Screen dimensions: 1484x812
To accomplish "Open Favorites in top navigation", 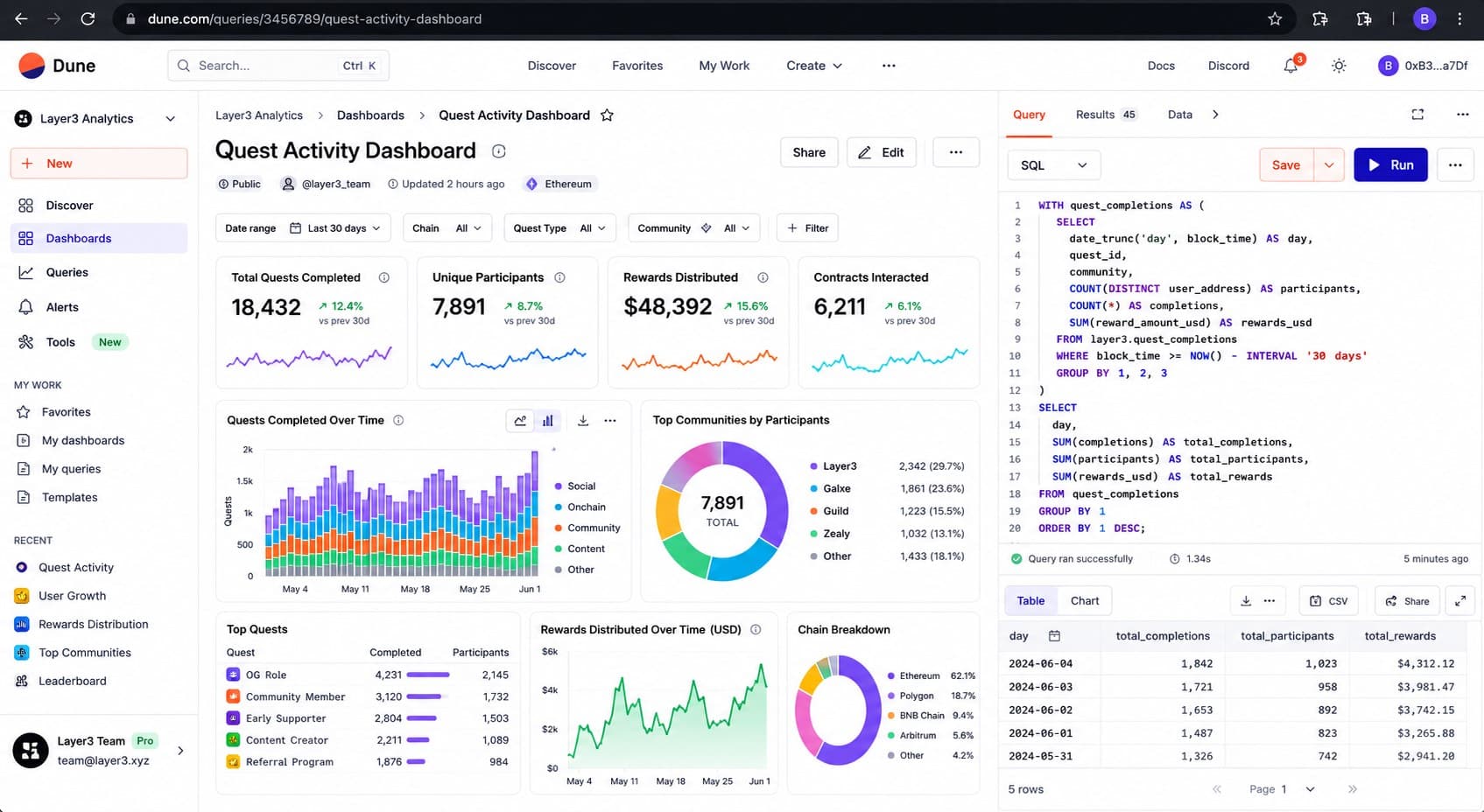I will pos(637,66).
